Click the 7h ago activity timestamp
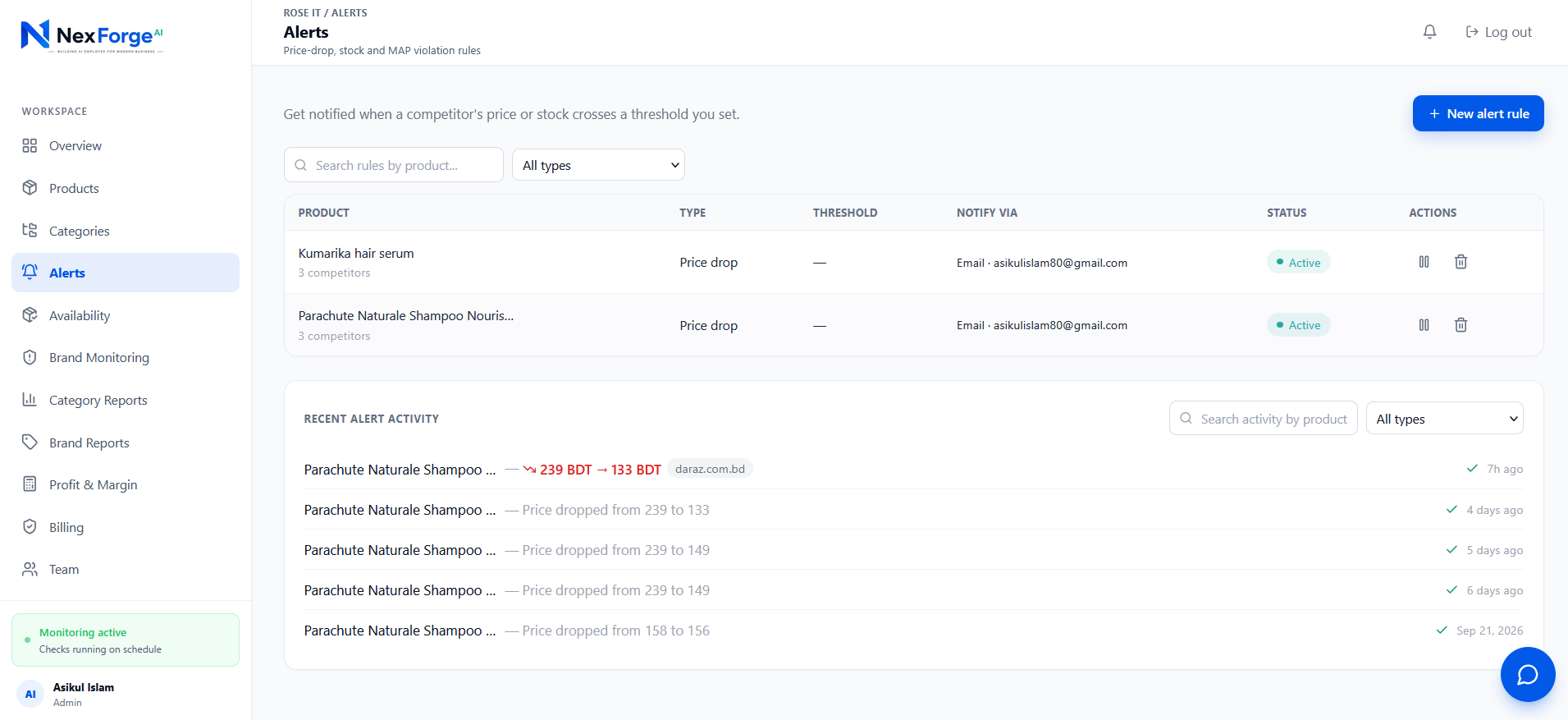Image resolution: width=1568 pixels, height=720 pixels. 1505,470
